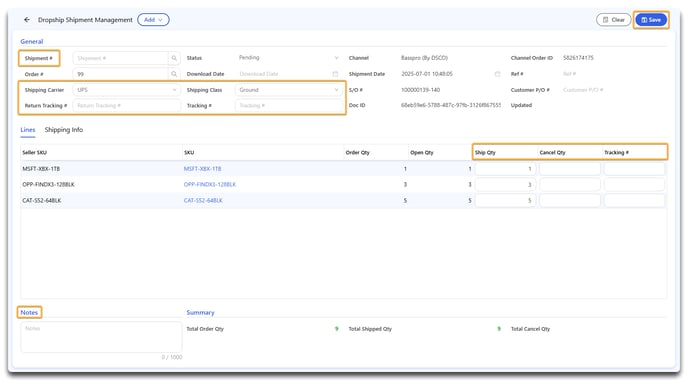Click the Notes text area
This screenshot has height=380, width=688.
click(x=101, y=337)
